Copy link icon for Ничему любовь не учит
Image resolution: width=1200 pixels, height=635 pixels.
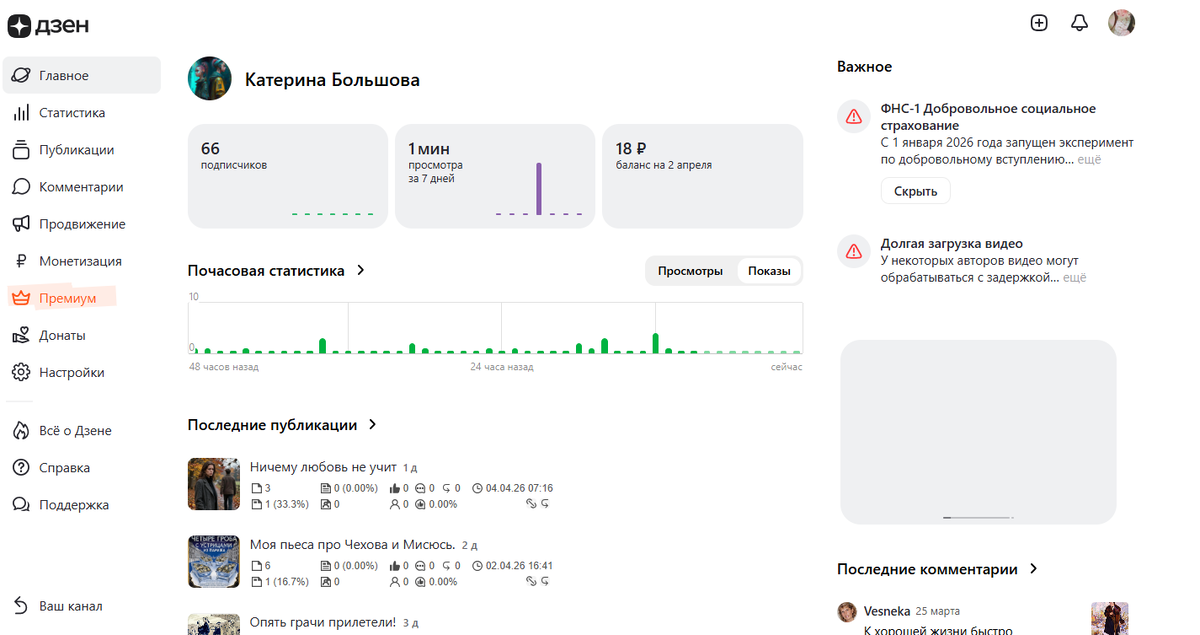click(x=532, y=504)
